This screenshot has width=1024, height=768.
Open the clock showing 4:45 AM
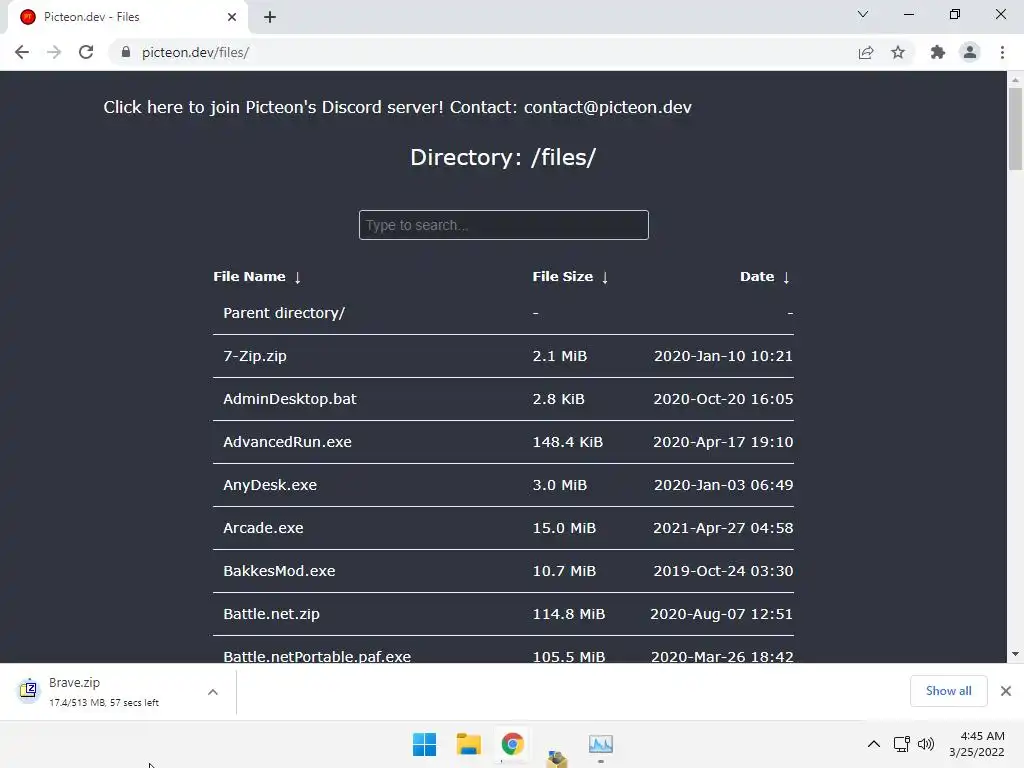tap(977, 744)
